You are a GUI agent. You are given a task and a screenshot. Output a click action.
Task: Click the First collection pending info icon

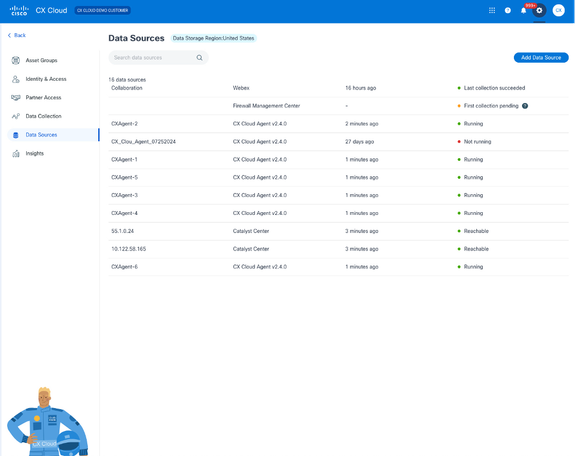coord(525,106)
